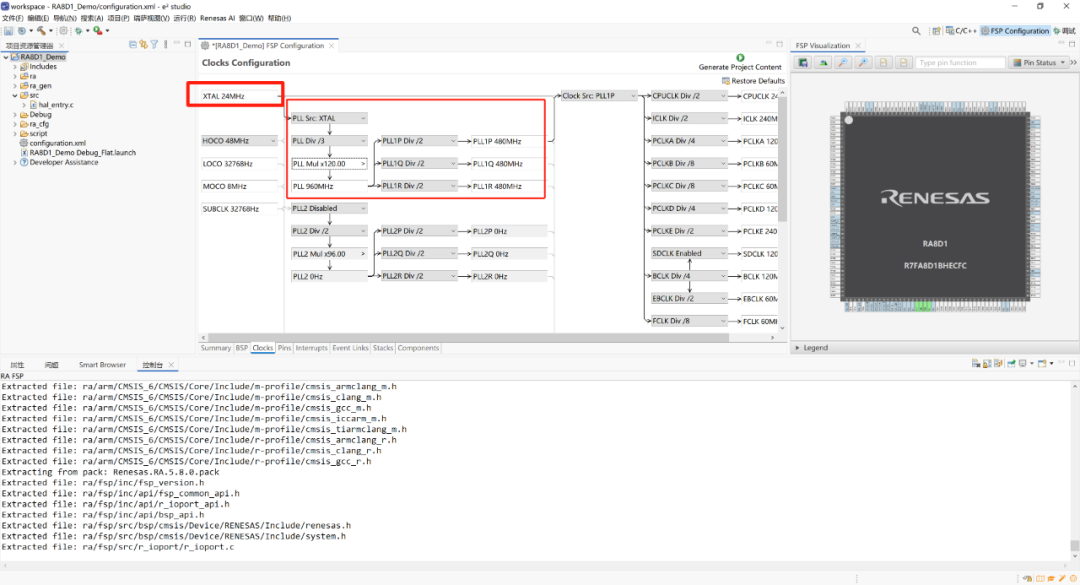Click the RENESAS RA8D1 chip package view
The height and width of the screenshot is (585, 1080).
935,206
